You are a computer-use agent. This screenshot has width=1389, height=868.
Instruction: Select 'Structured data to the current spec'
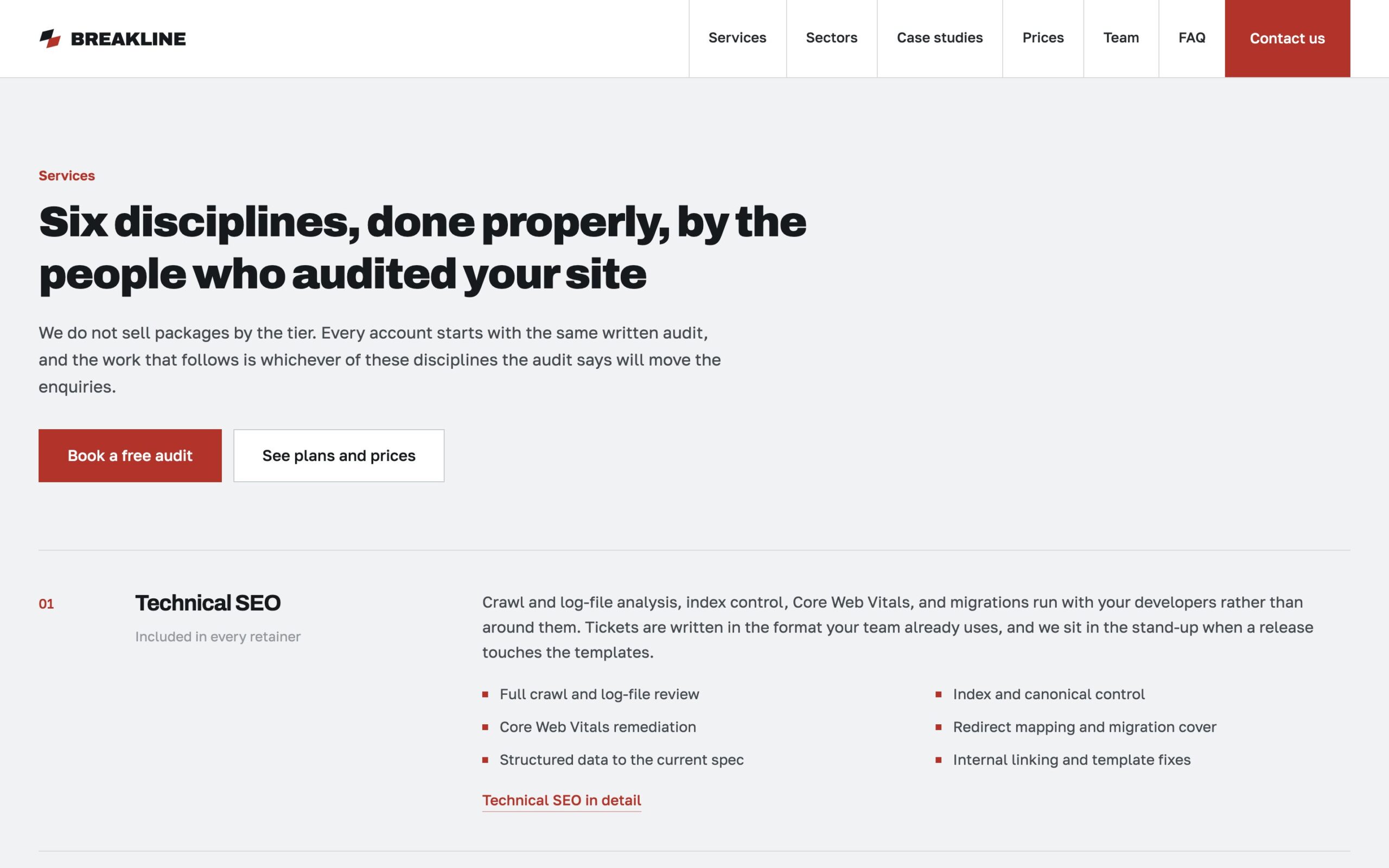[x=622, y=759]
